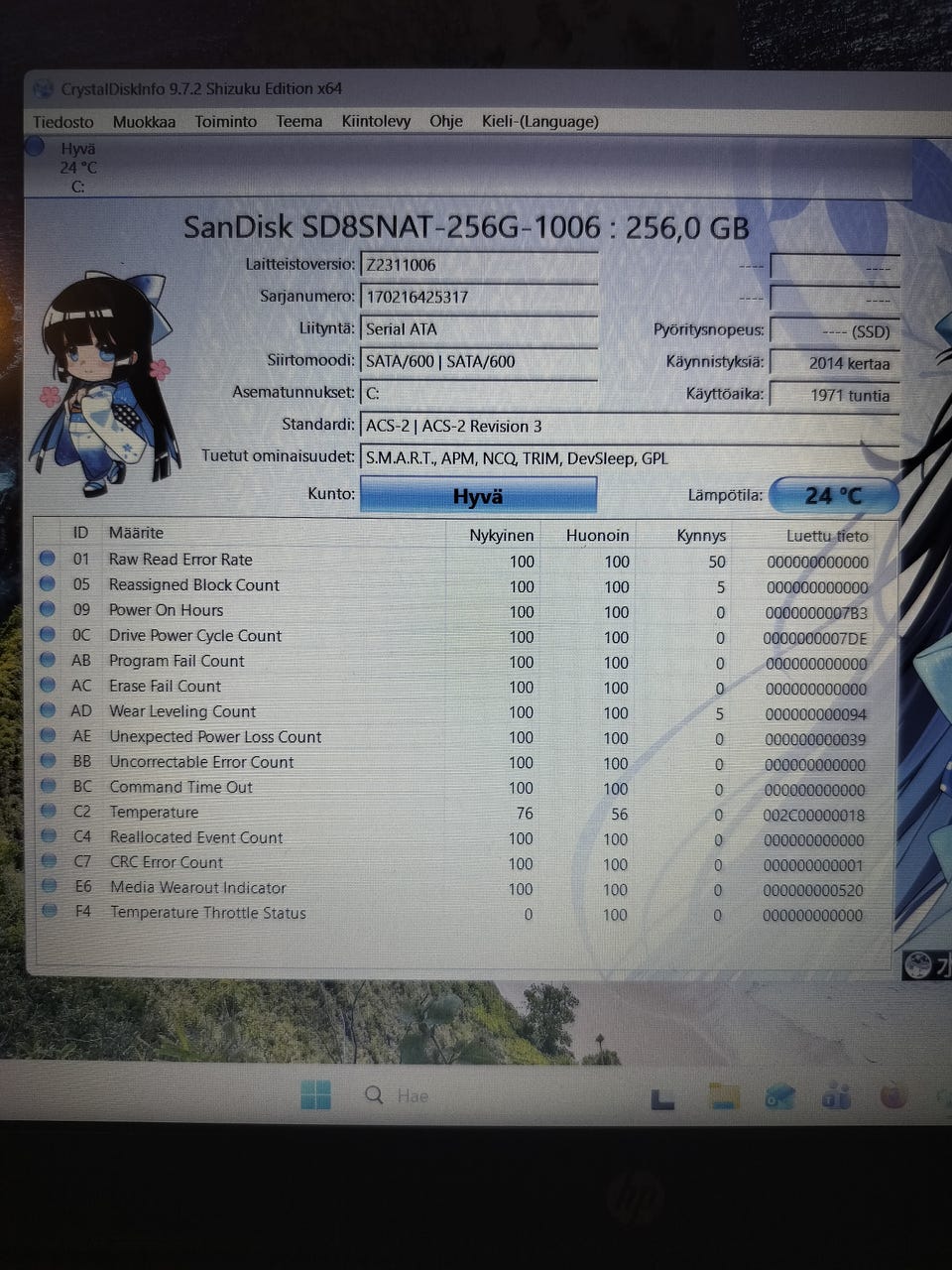Click raw value 0000000007DE
The height and width of the screenshot is (1270, 952).
(815, 638)
